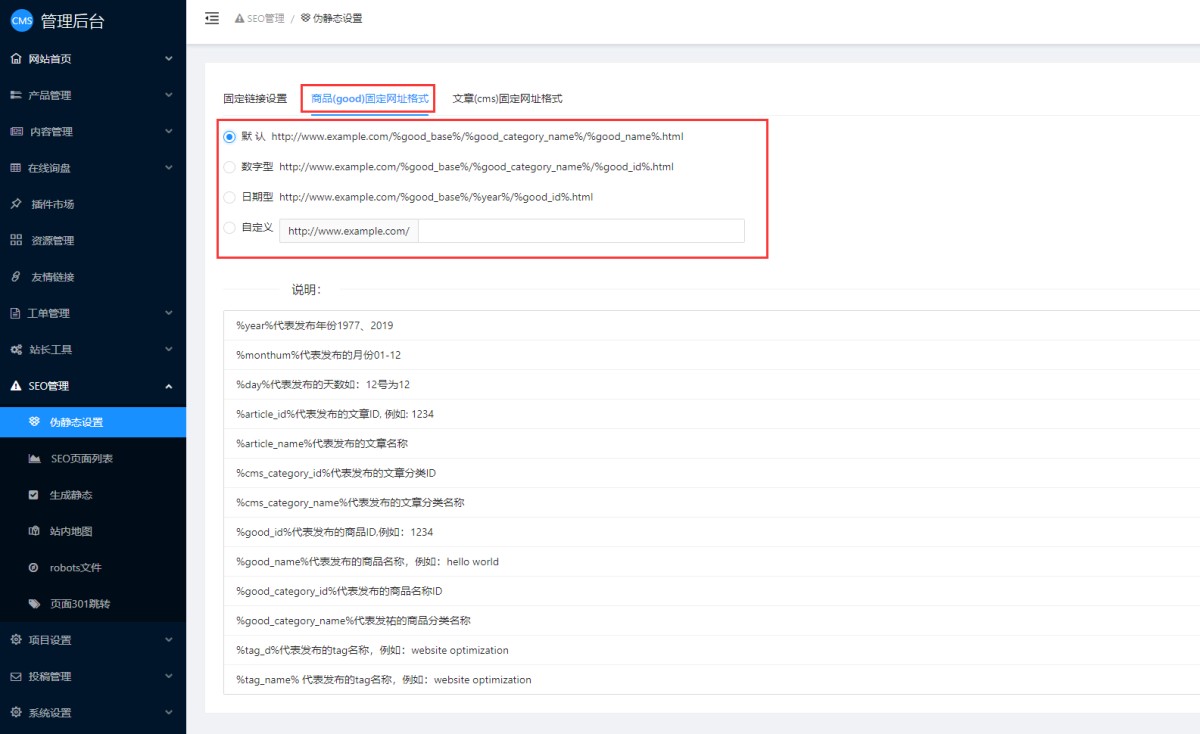Expand the 产品管理 menu chevron
This screenshot has height=734, width=1200.
[169, 95]
